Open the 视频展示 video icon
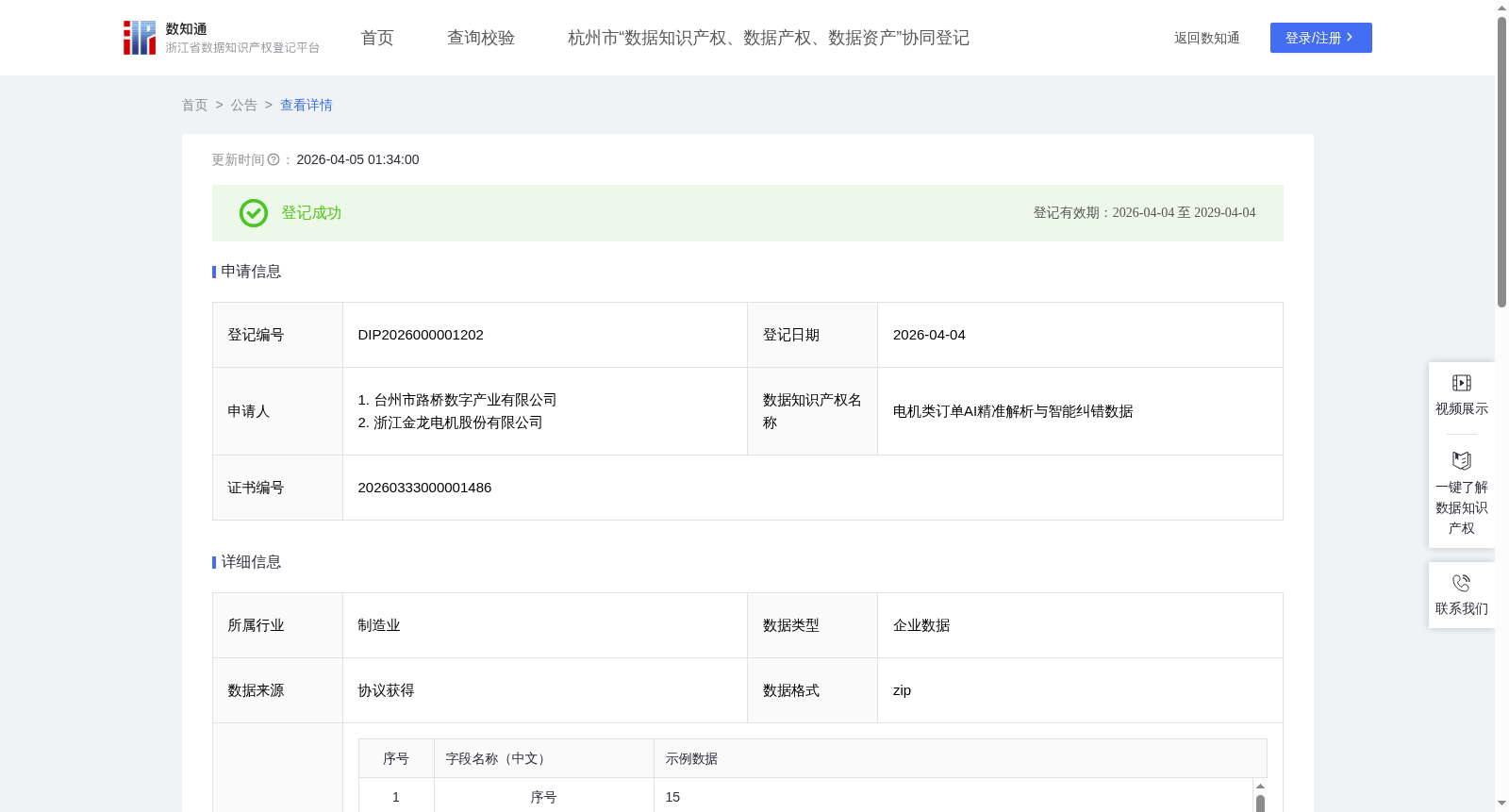 [1461, 383]
